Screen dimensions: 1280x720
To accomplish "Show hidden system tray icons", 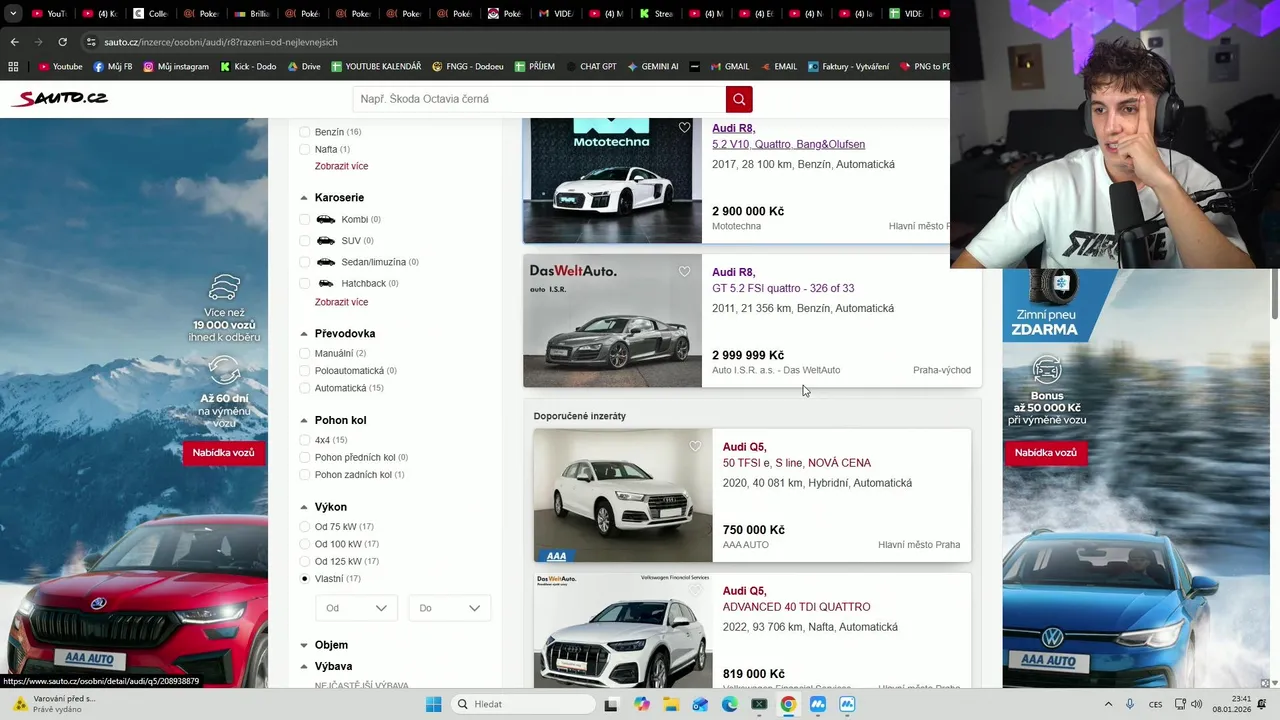I will (1108, 704).
